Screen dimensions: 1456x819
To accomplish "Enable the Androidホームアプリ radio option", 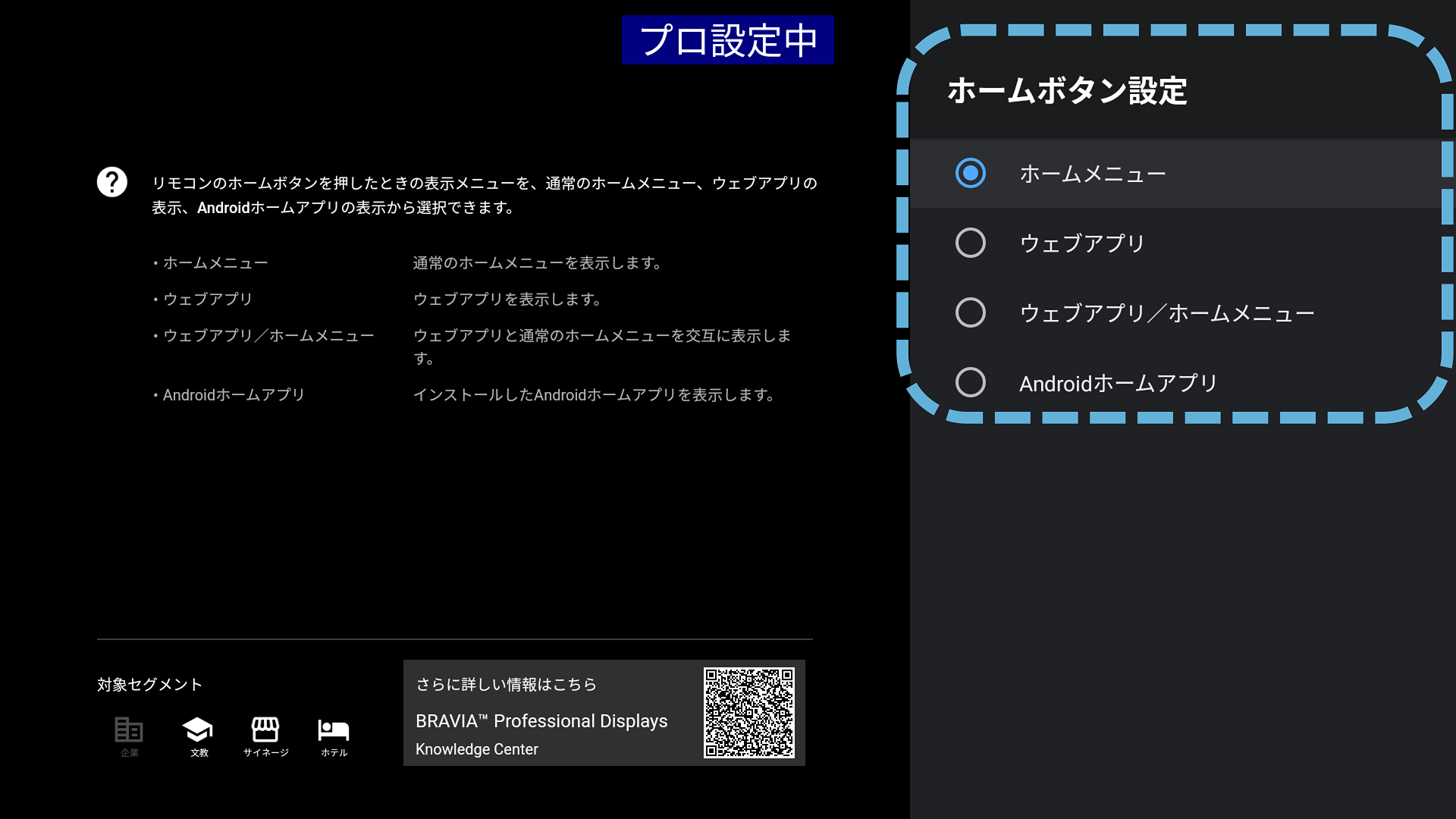I will tap(970, 382).
